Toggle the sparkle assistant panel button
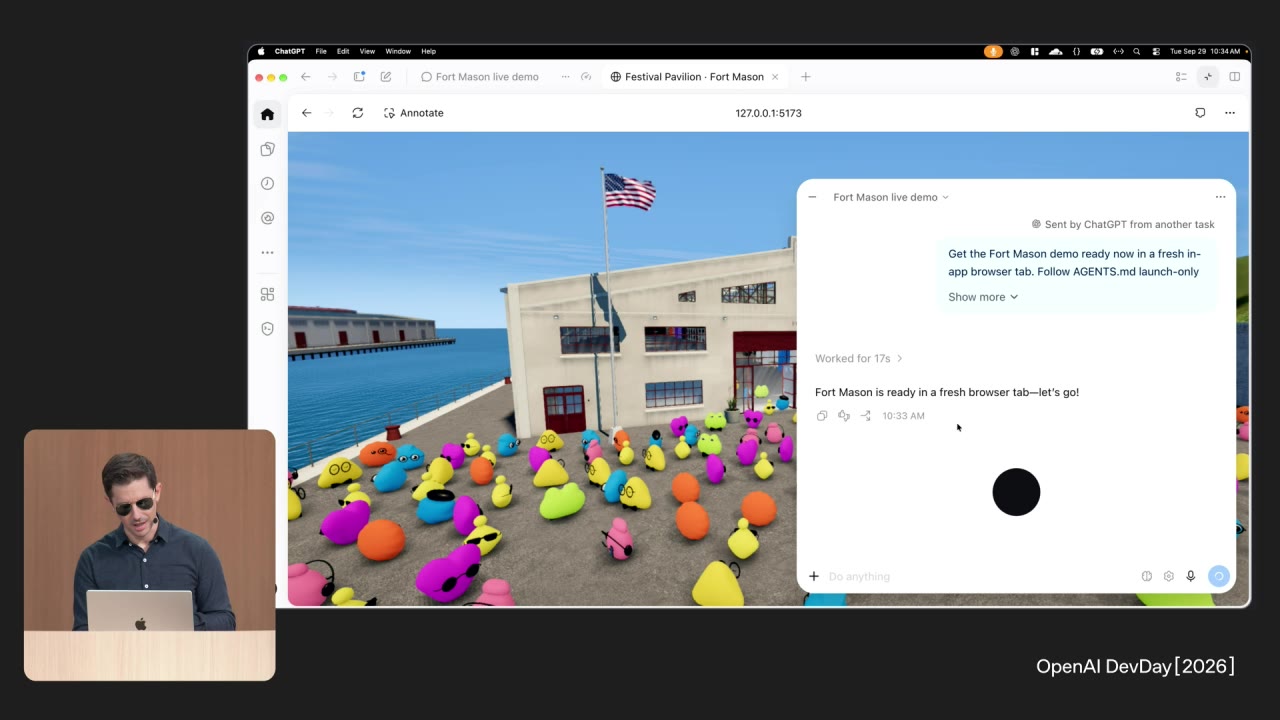 click(1208, 77)
